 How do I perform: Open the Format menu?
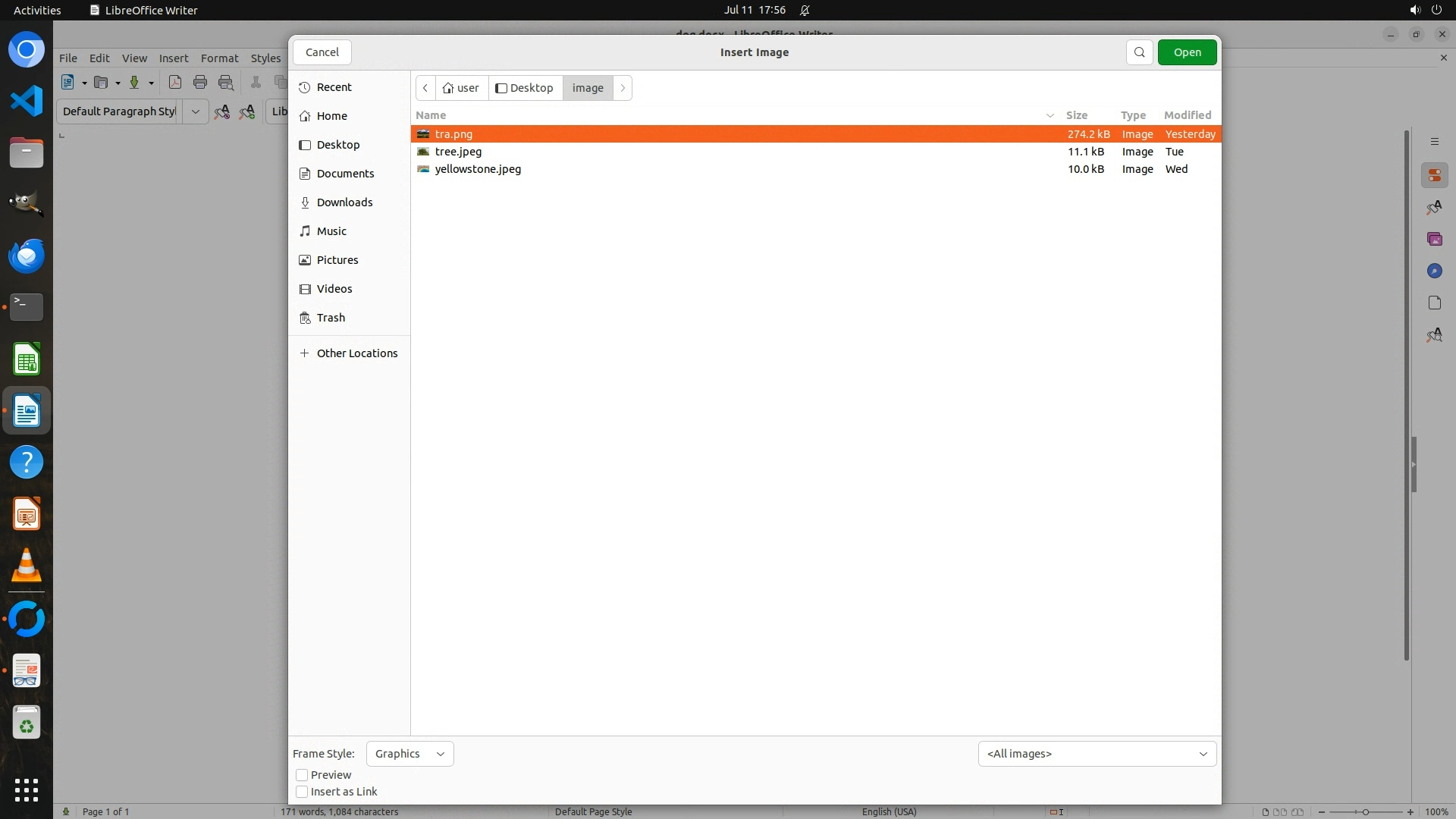[219, 58]
